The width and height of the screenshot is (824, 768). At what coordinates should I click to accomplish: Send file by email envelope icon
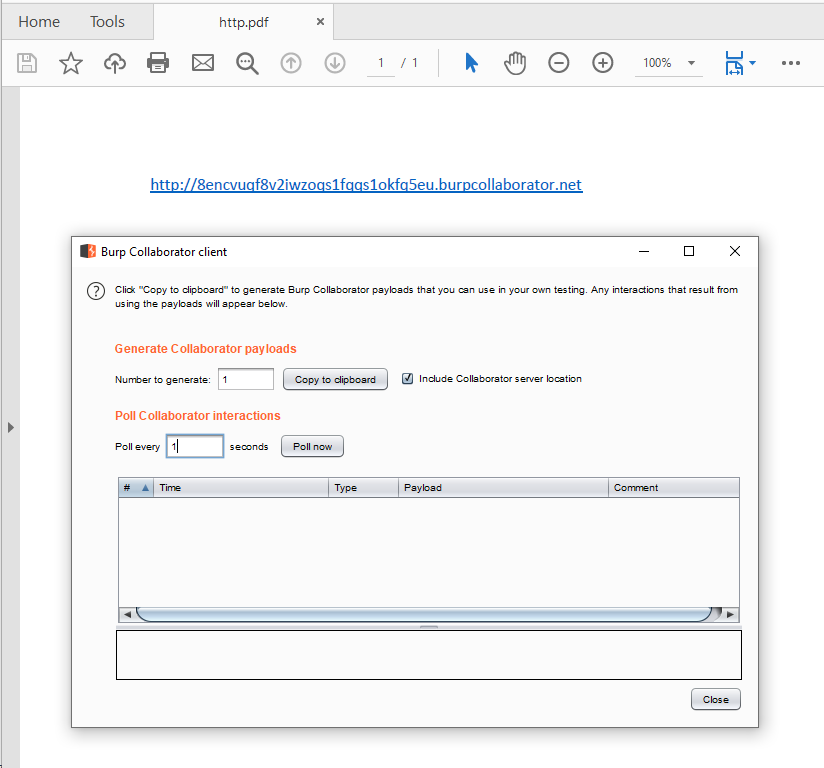click(202, 63)
